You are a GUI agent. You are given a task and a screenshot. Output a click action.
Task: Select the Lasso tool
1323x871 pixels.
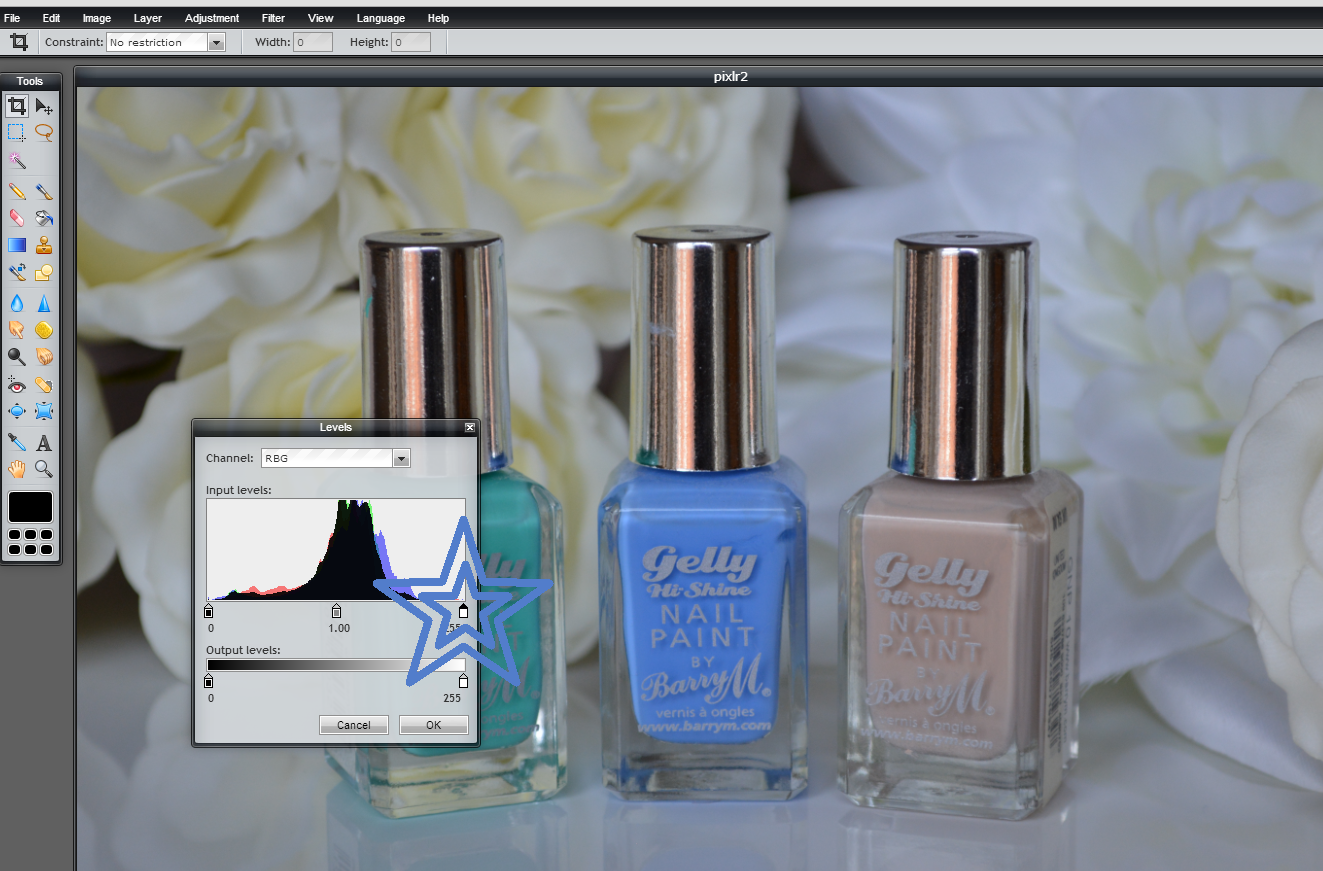tap(44, 131)
